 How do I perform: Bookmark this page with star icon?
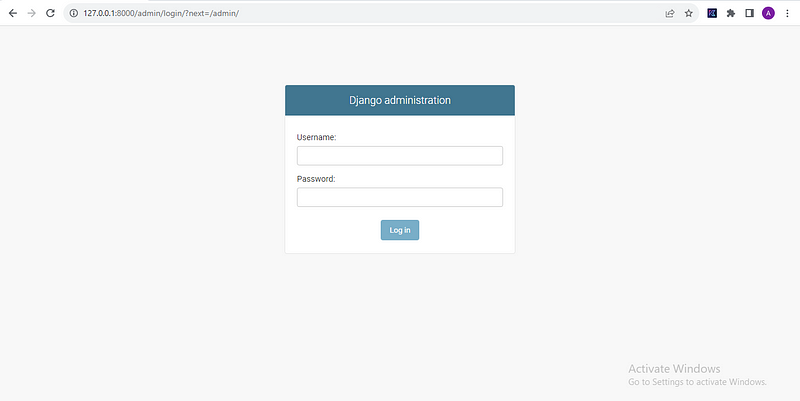(689, 13)
